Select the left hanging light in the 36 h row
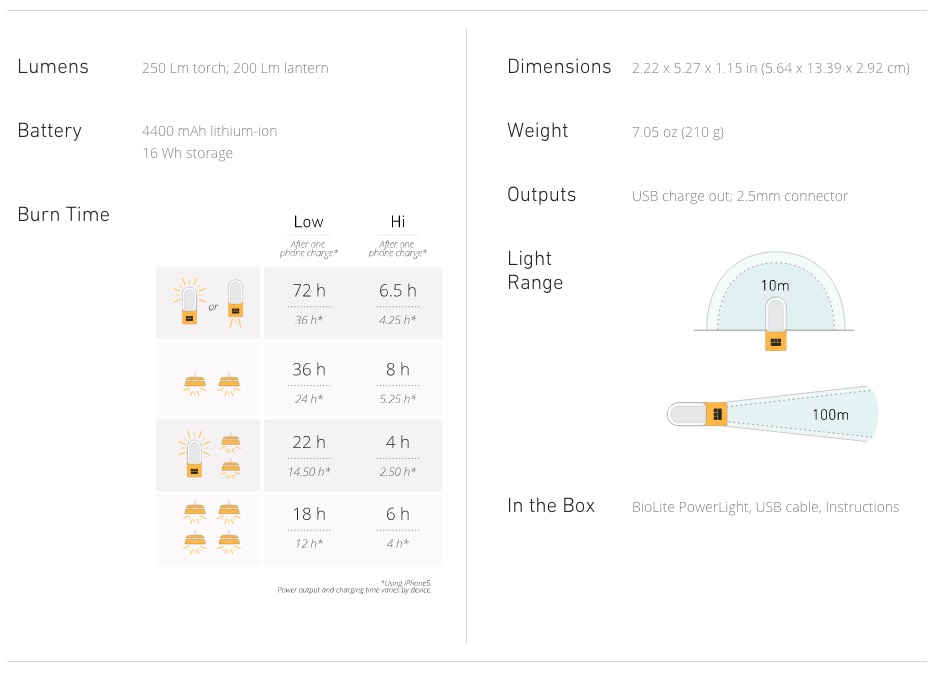This screenshot has width=936, height=673. pyautogui.click(x=194, y=384)
